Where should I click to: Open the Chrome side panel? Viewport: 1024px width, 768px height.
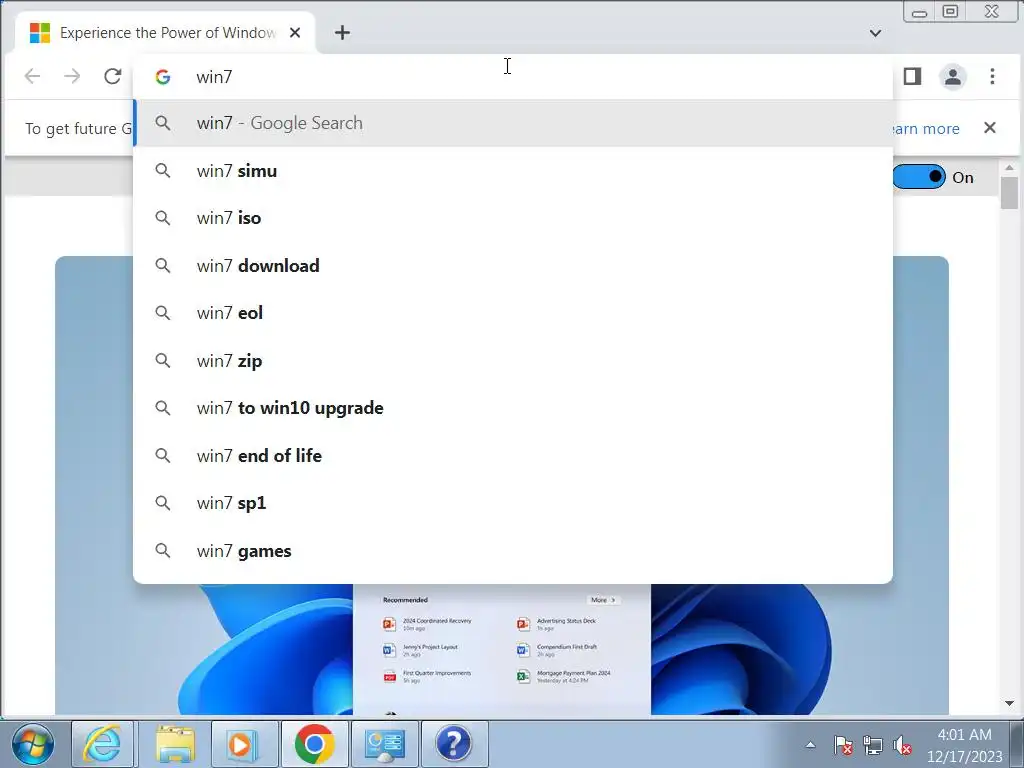coord(912,76)
